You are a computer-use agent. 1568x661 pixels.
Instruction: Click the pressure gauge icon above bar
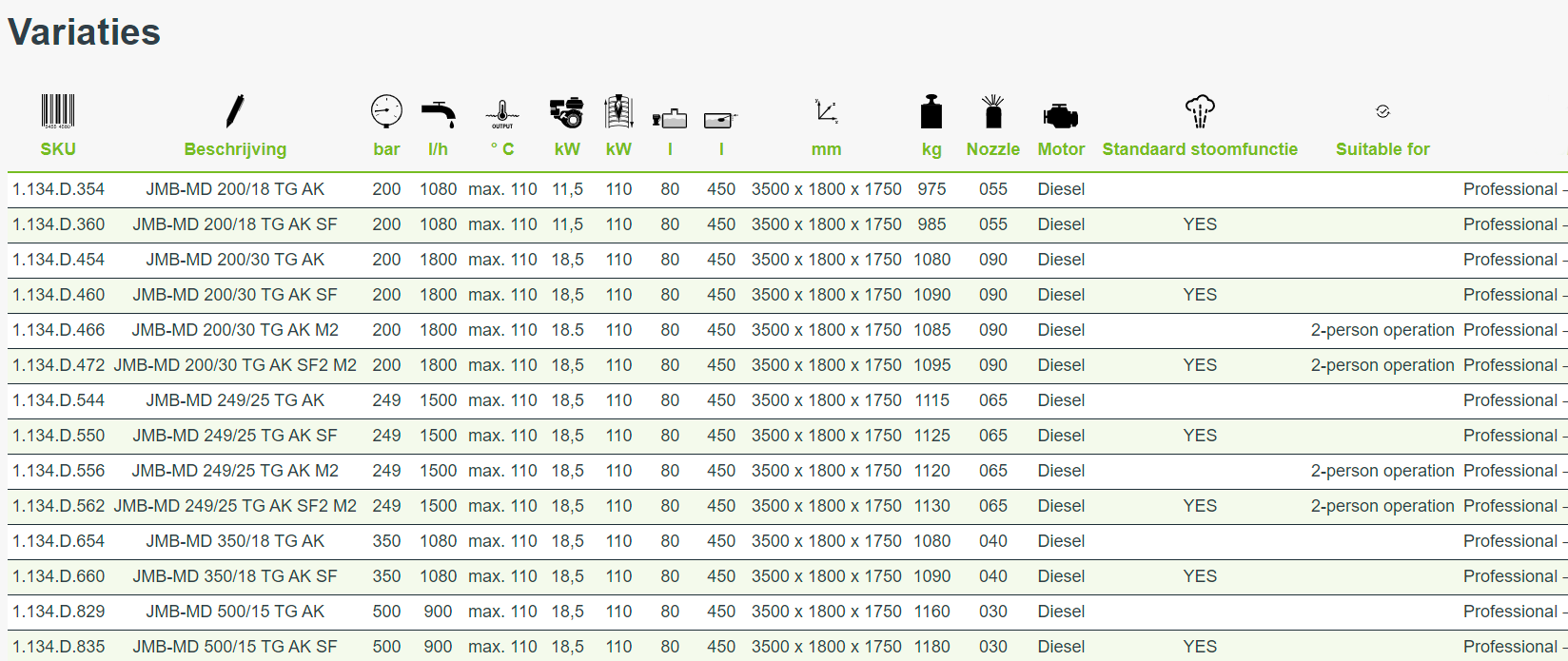point(386,111)
